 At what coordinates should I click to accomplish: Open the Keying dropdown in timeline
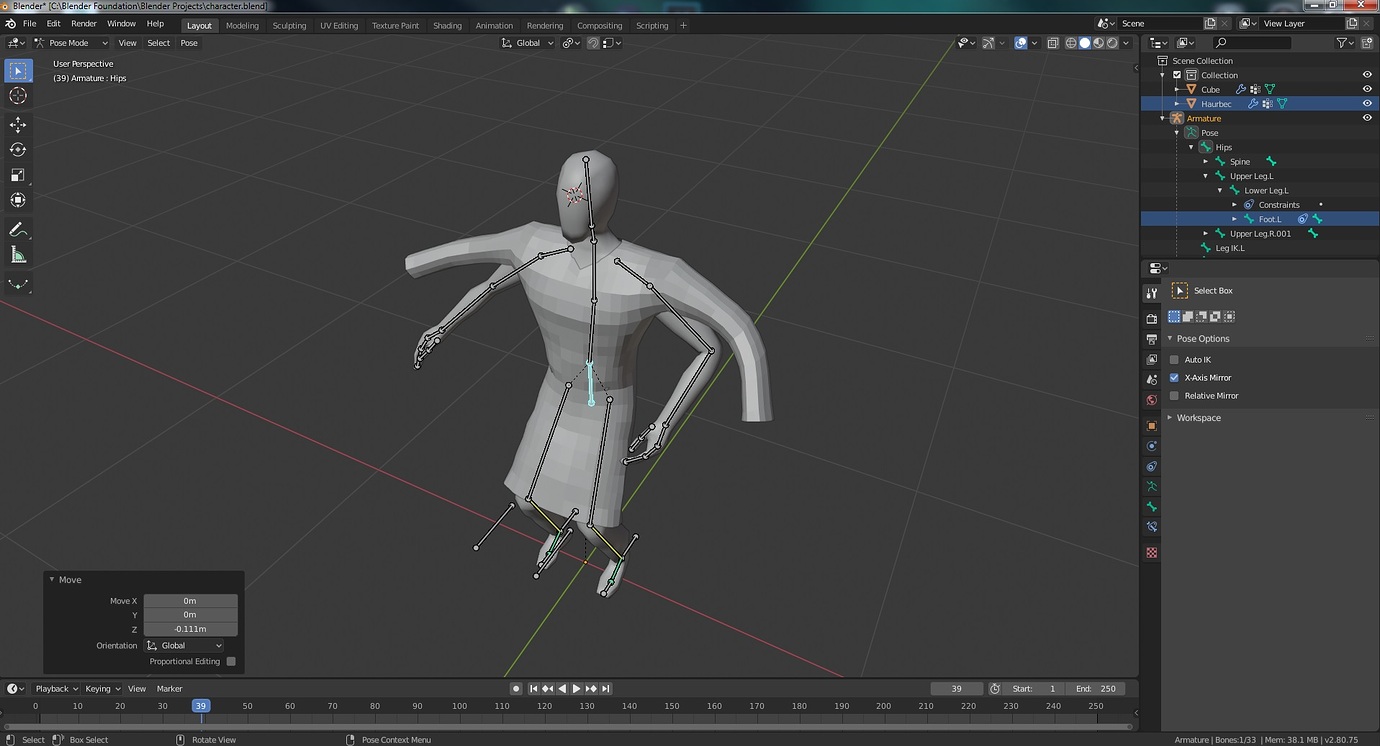[103, 689]
